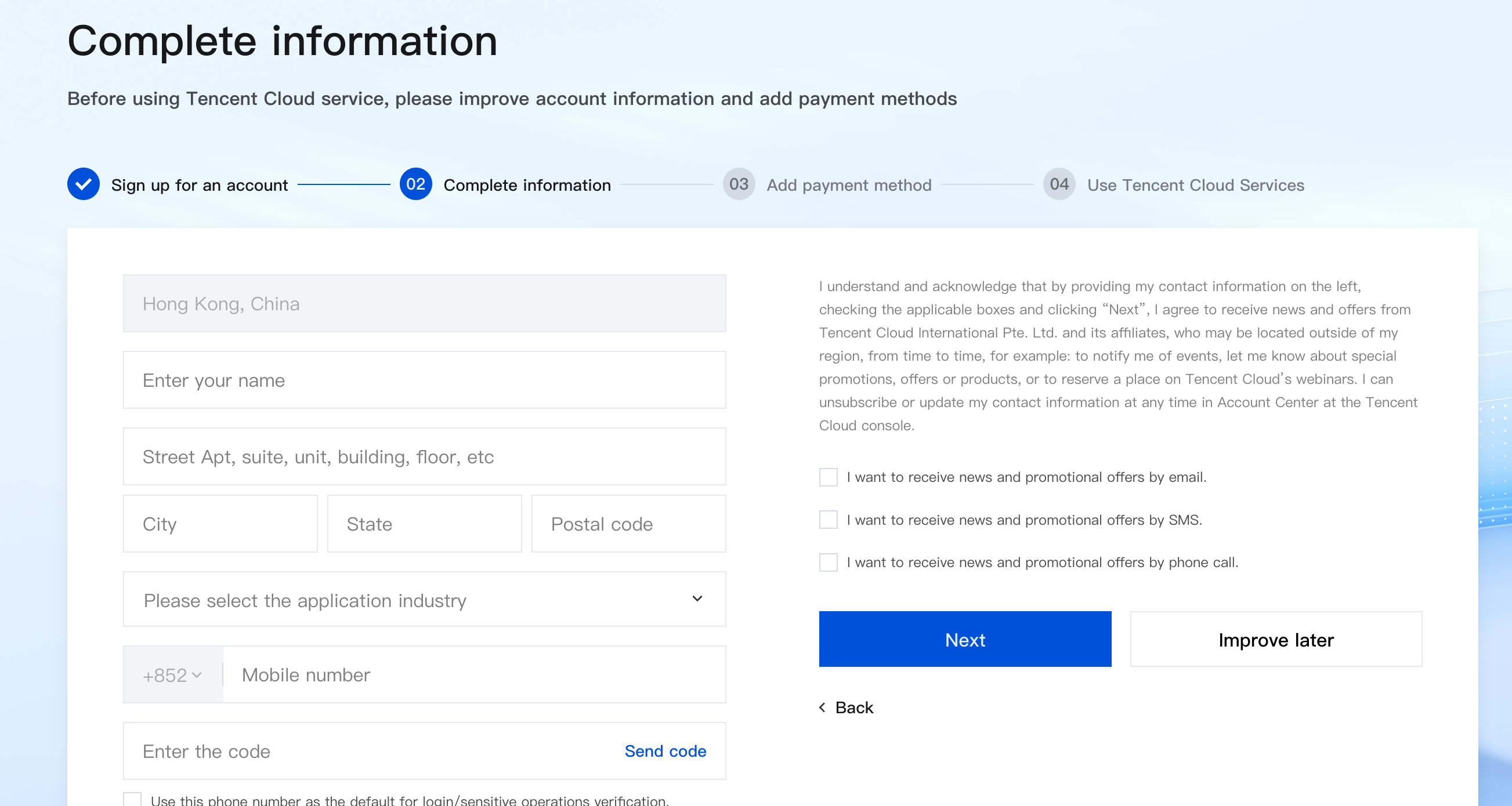Focus the Postal code field
The width and height of the screenshot is (1512, 806).
pos(628,524)
